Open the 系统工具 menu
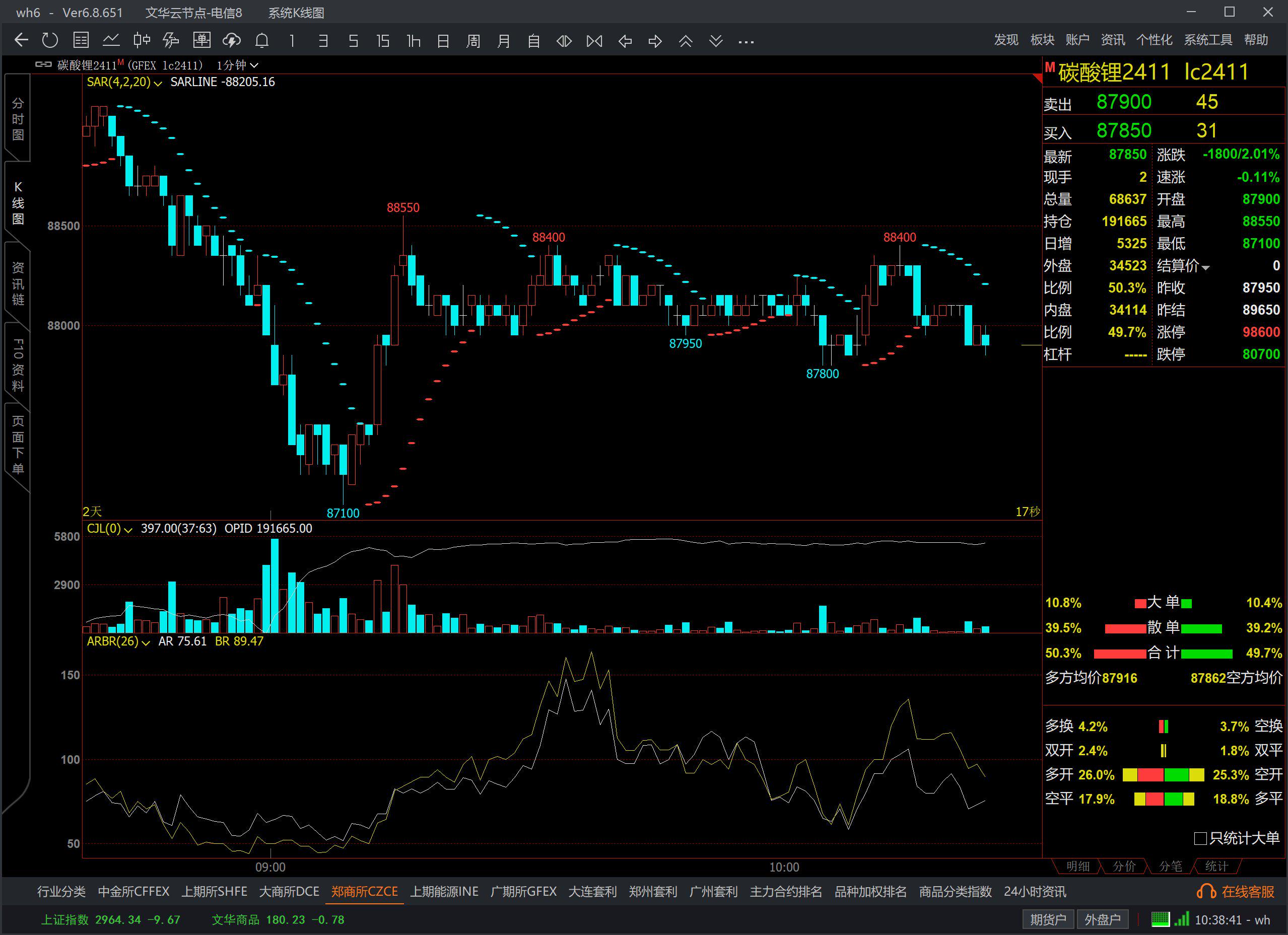Screen dimensions: 1288x935 tap(1208, 40)
